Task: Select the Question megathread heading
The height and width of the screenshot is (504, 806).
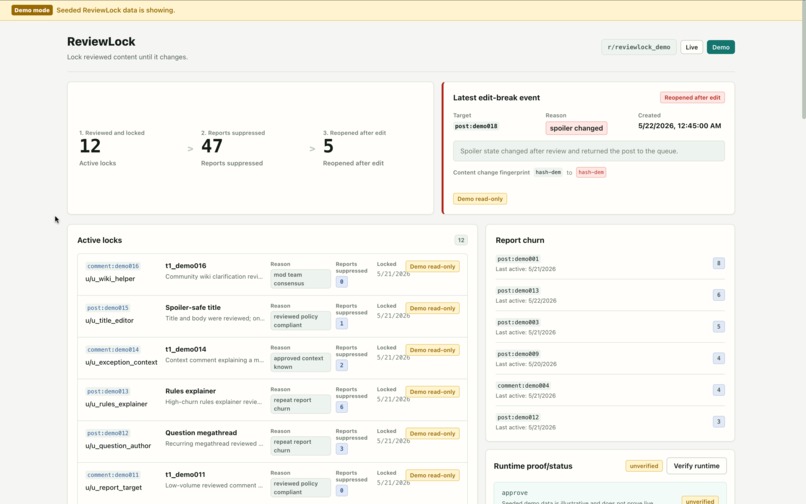Action: [x=201, y=433]
